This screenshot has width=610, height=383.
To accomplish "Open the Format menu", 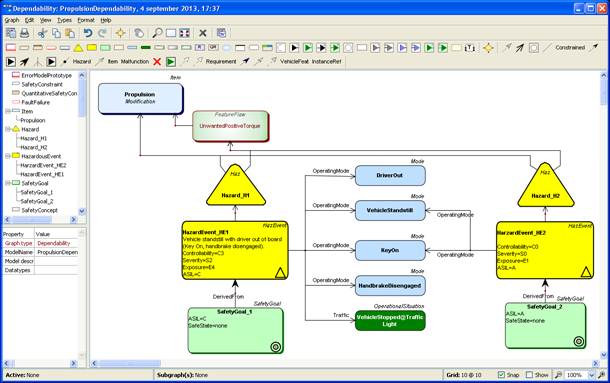I will (x=86, y=20).
